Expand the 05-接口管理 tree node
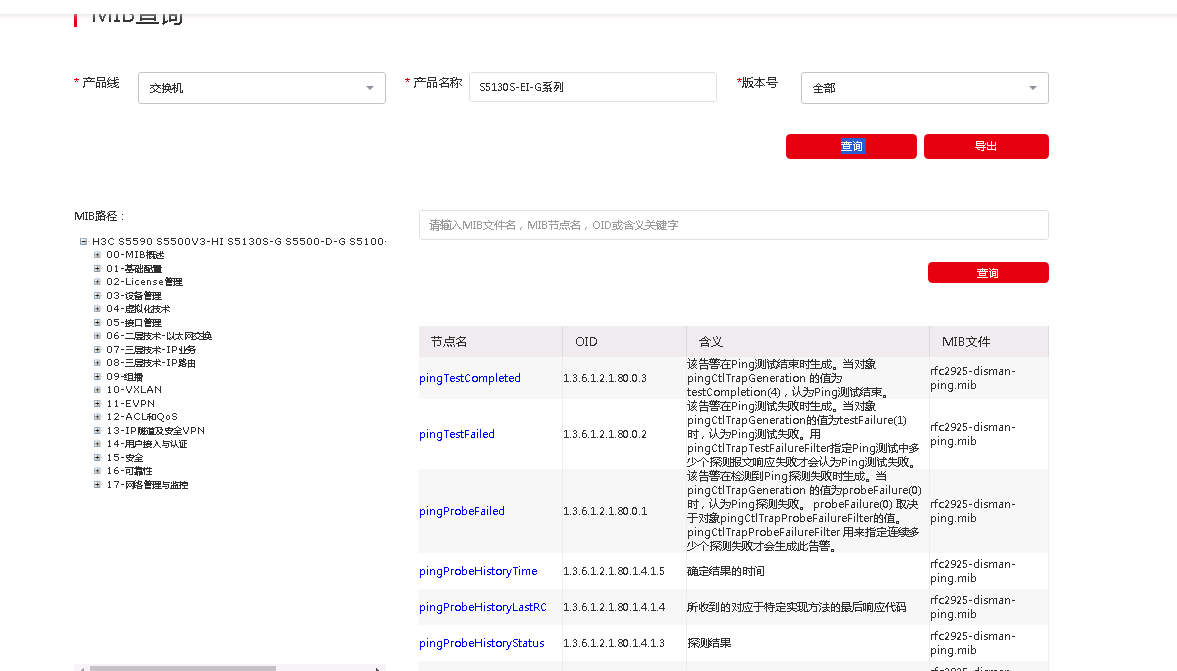The width and height of the screenshot is (1177, 671). click(x=97, y=323)
